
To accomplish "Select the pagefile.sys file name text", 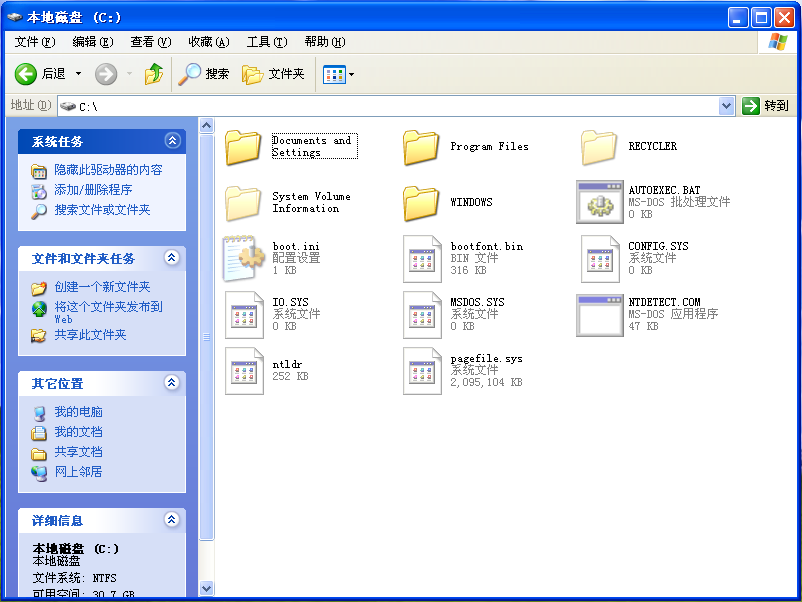I will pyautogui.click(x=486, y=359).
